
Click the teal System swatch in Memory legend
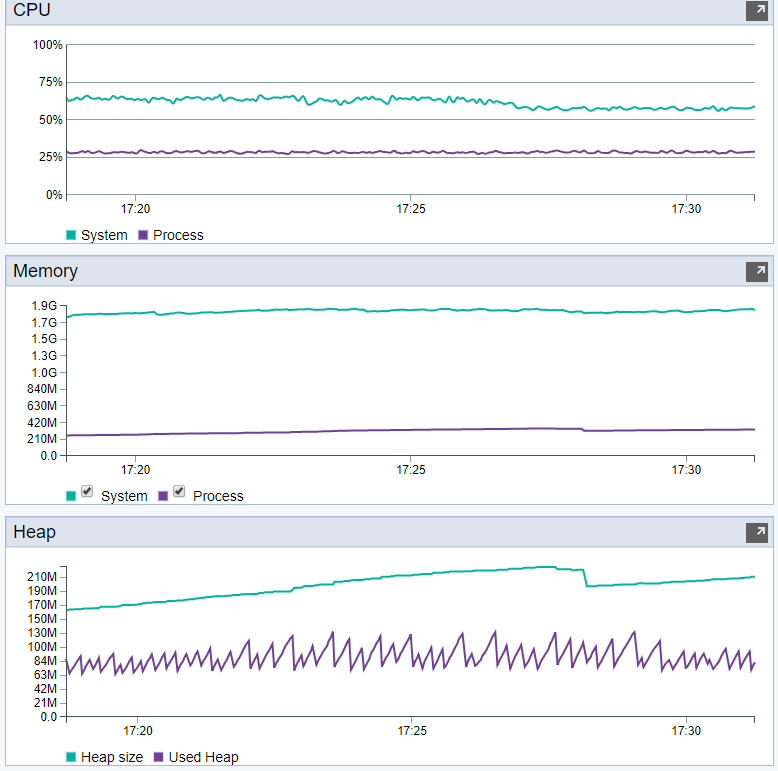tap(71, 496)
